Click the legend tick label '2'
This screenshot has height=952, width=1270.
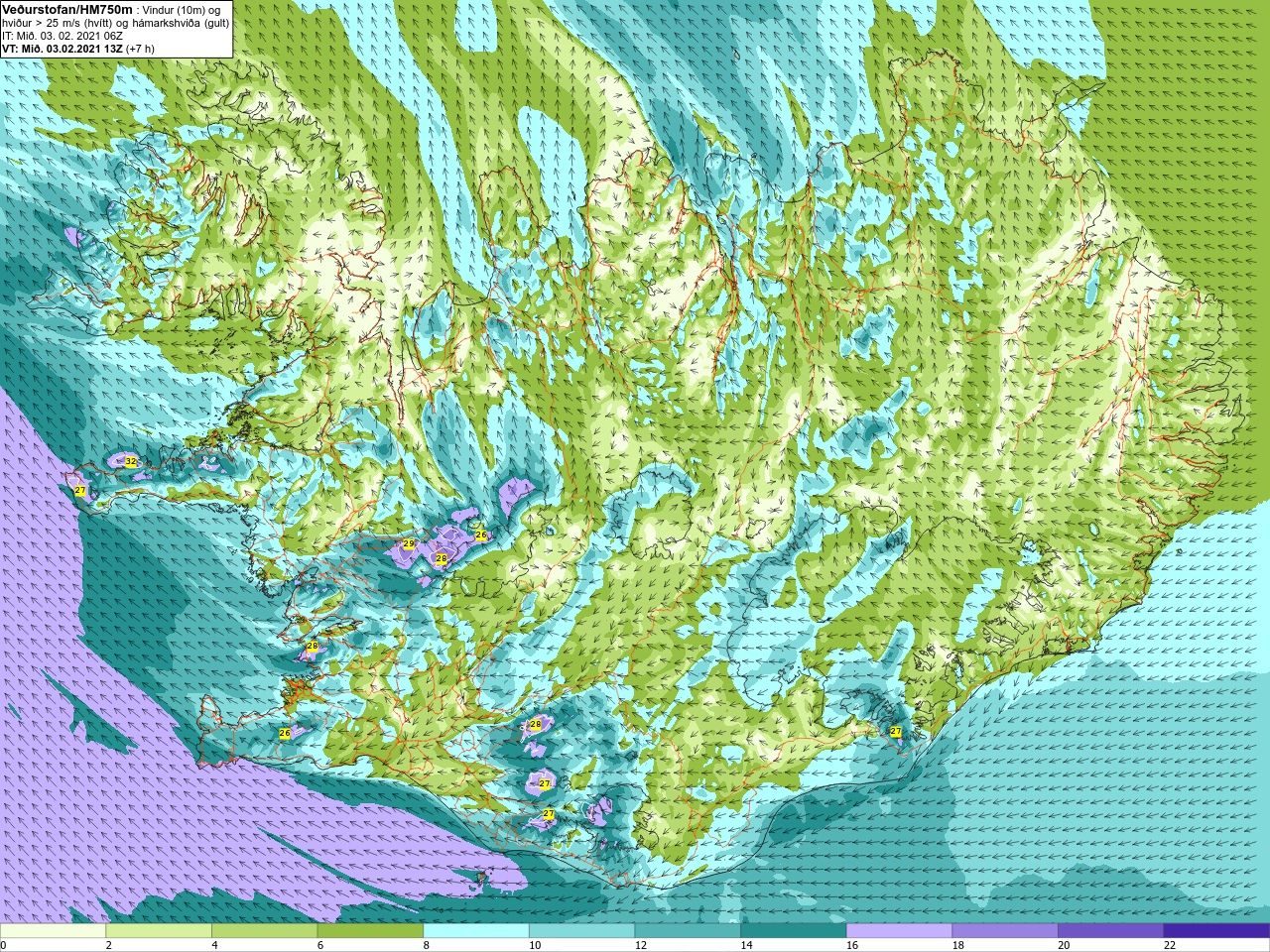109,946
